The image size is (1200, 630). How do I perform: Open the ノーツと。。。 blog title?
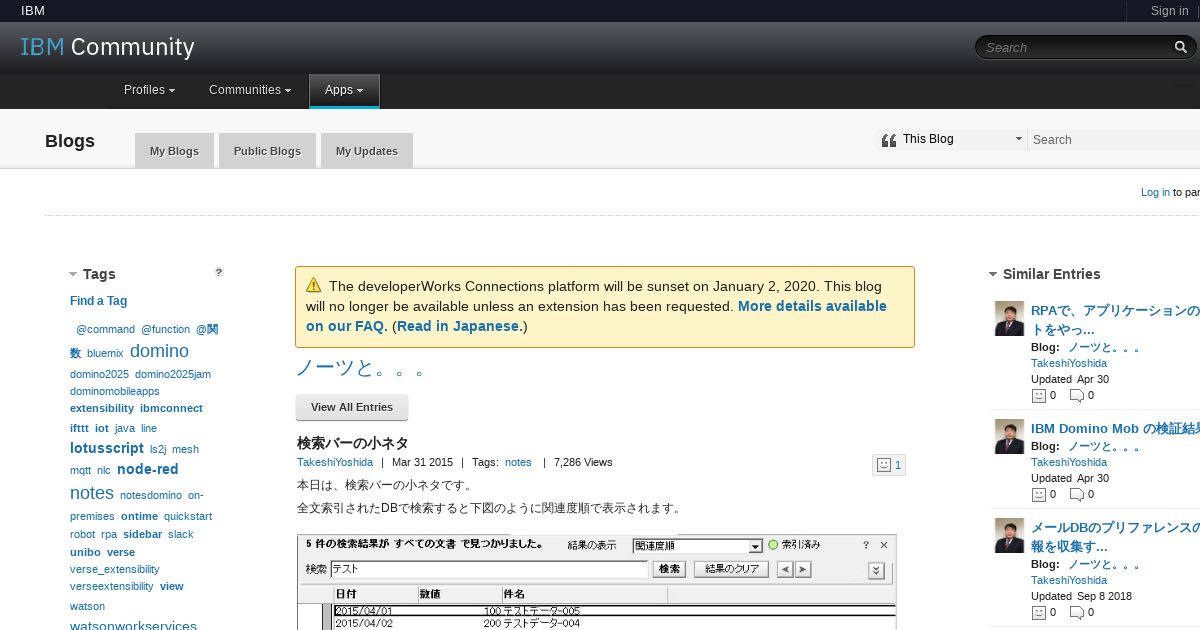(361, 368)
